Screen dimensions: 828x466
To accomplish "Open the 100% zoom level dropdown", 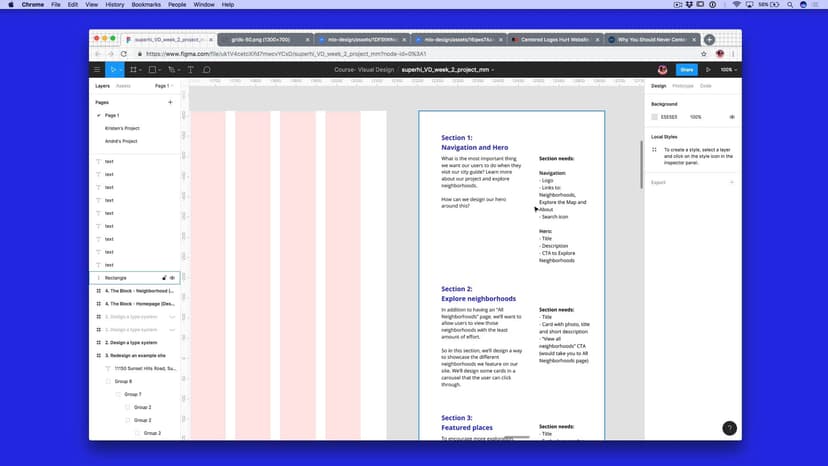I will click(728, 70).
